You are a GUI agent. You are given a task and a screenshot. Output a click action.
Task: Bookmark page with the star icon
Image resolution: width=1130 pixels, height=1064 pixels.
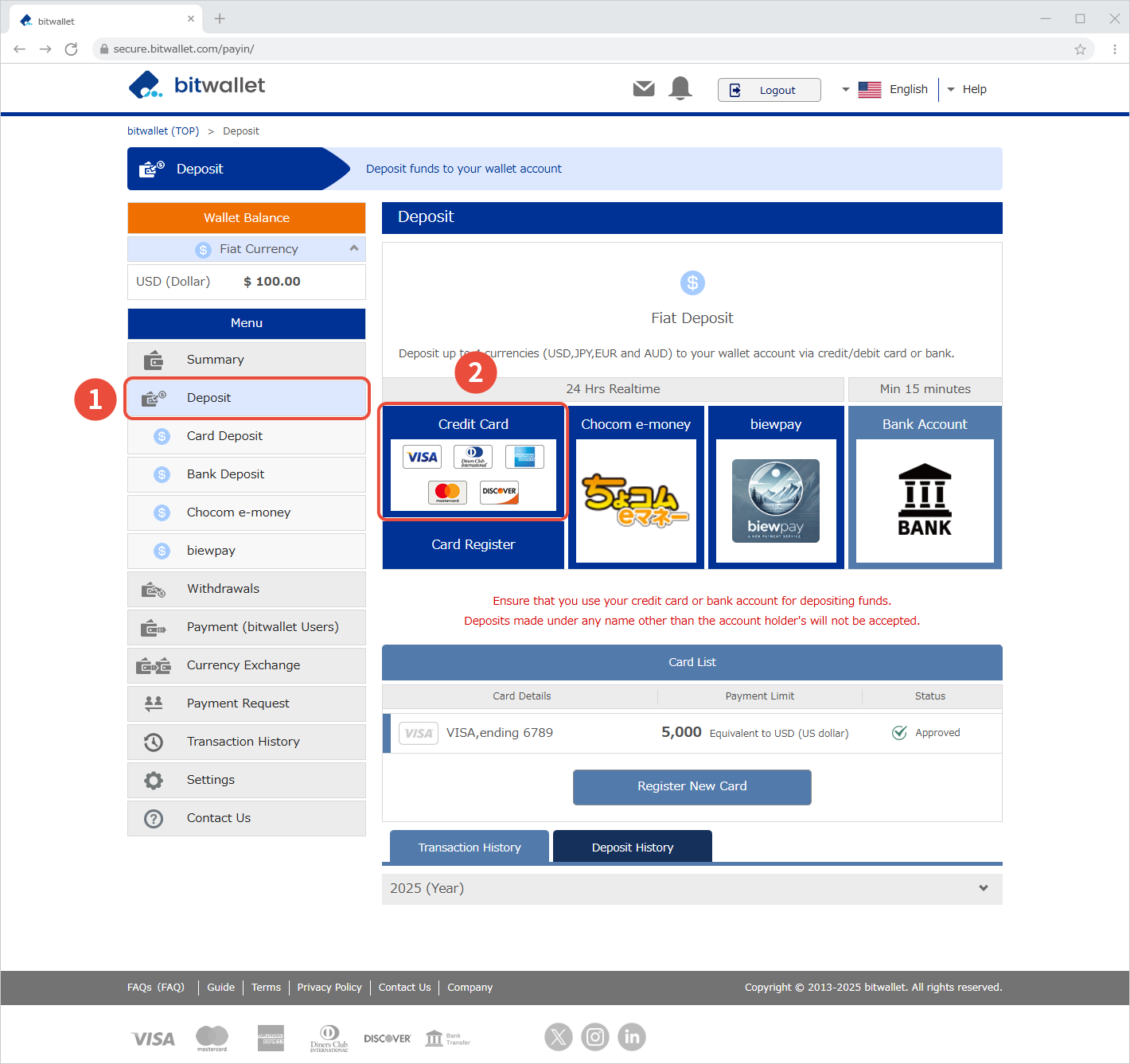tap(1080, 49)
